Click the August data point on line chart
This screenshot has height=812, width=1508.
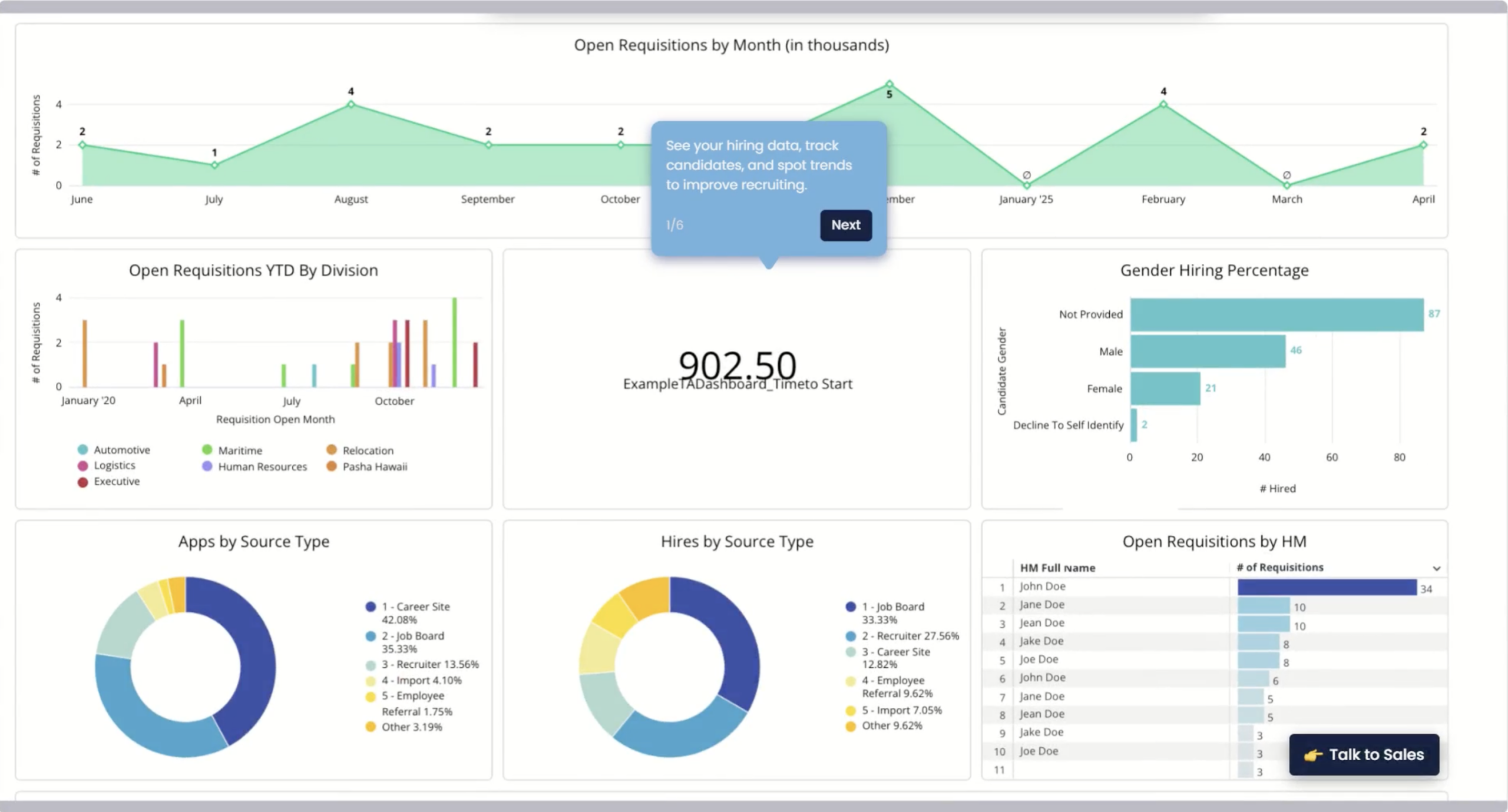point(351,104)
